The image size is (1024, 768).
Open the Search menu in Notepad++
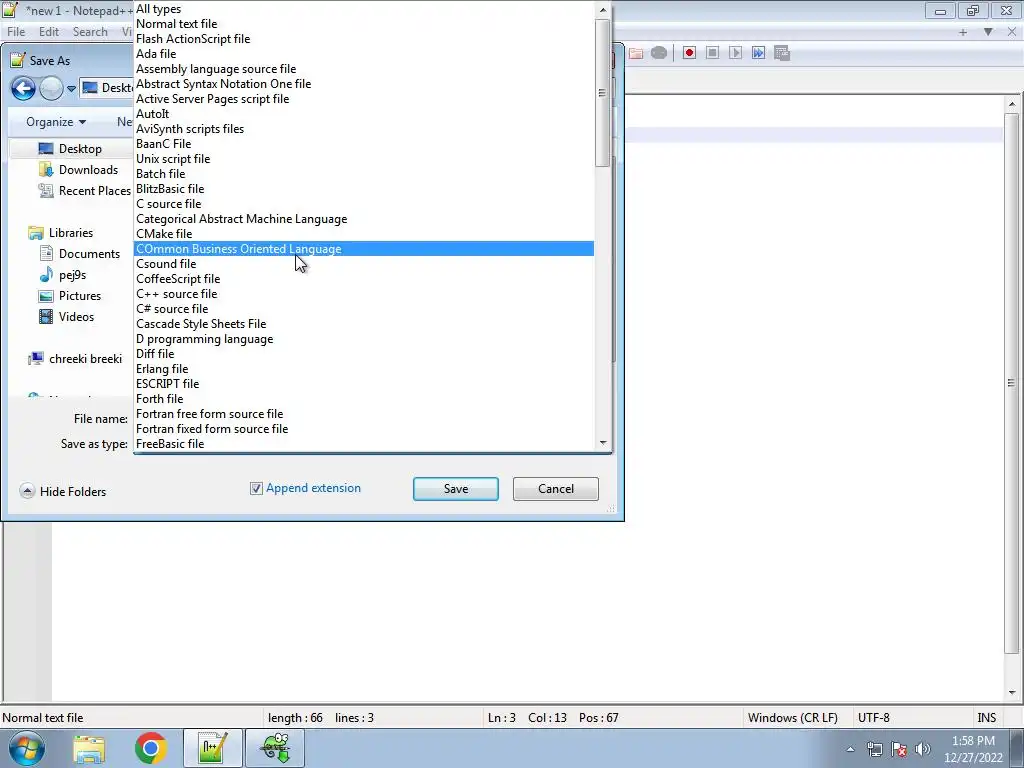coord(90,32)
